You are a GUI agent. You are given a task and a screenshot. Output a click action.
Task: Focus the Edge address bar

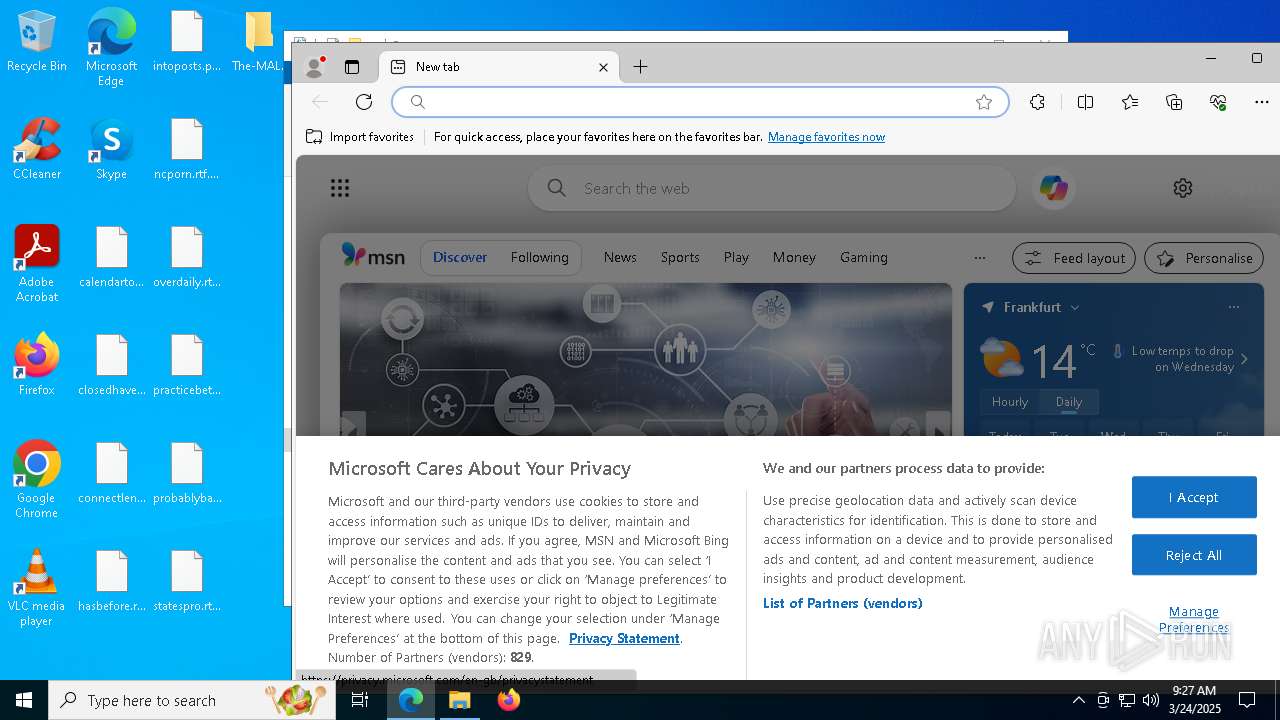[x=700, y=102]
